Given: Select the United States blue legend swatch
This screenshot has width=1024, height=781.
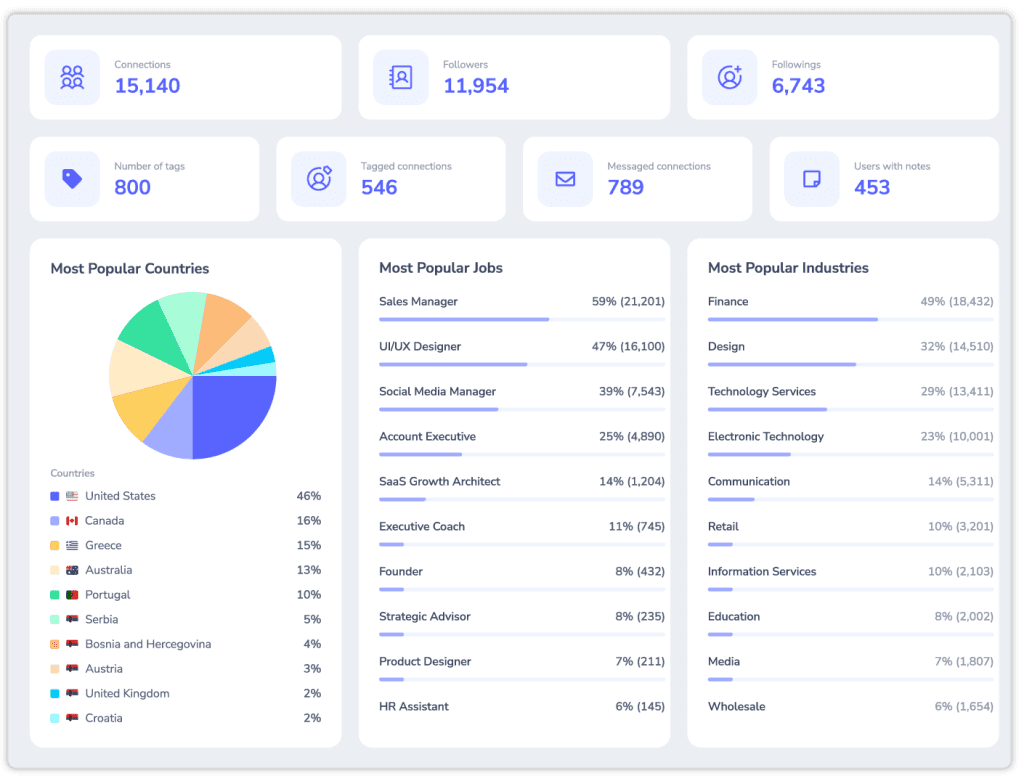Looking at the screenshot, I should pyautogui.click(x=55, y=496).
